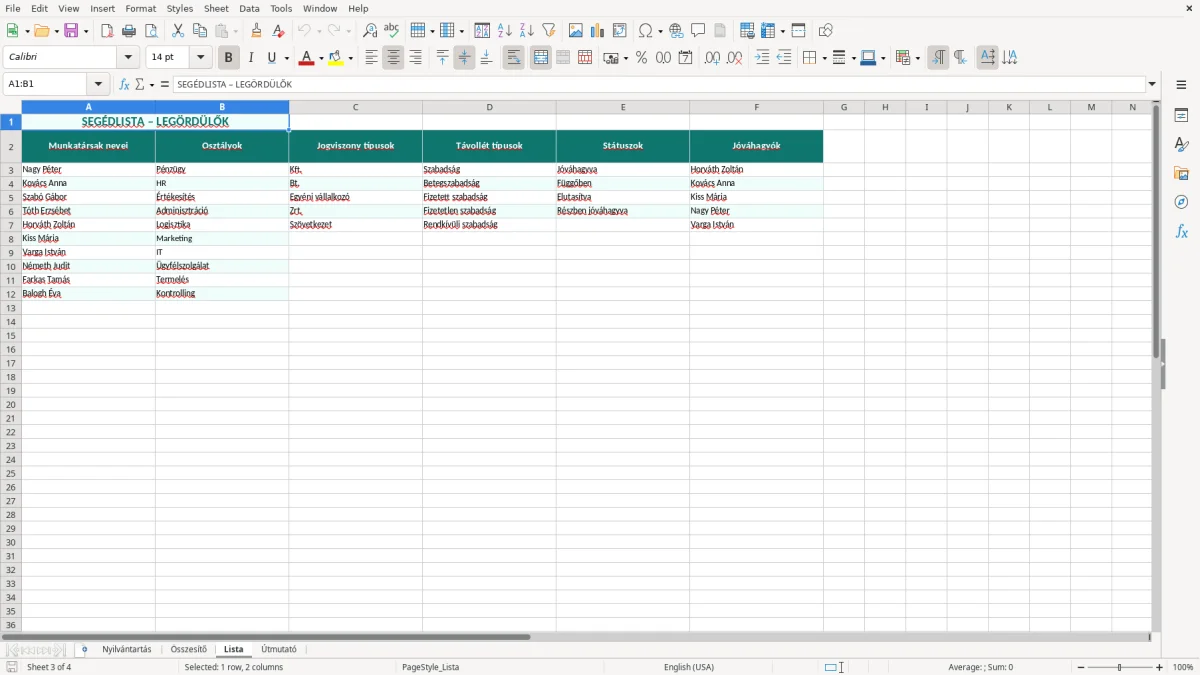Toggle Underline formatting
The image size is (1200, 675).
(x=271, y=58)
